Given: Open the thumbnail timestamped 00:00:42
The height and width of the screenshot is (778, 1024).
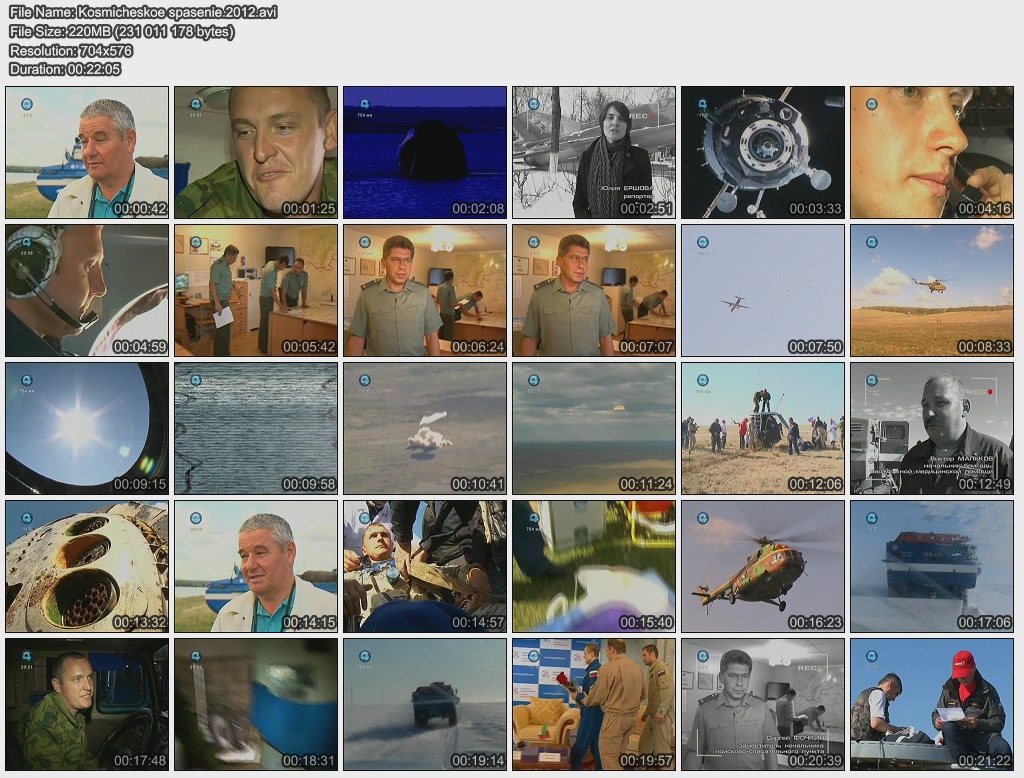Looking at the screenshot, I should 86,152.
